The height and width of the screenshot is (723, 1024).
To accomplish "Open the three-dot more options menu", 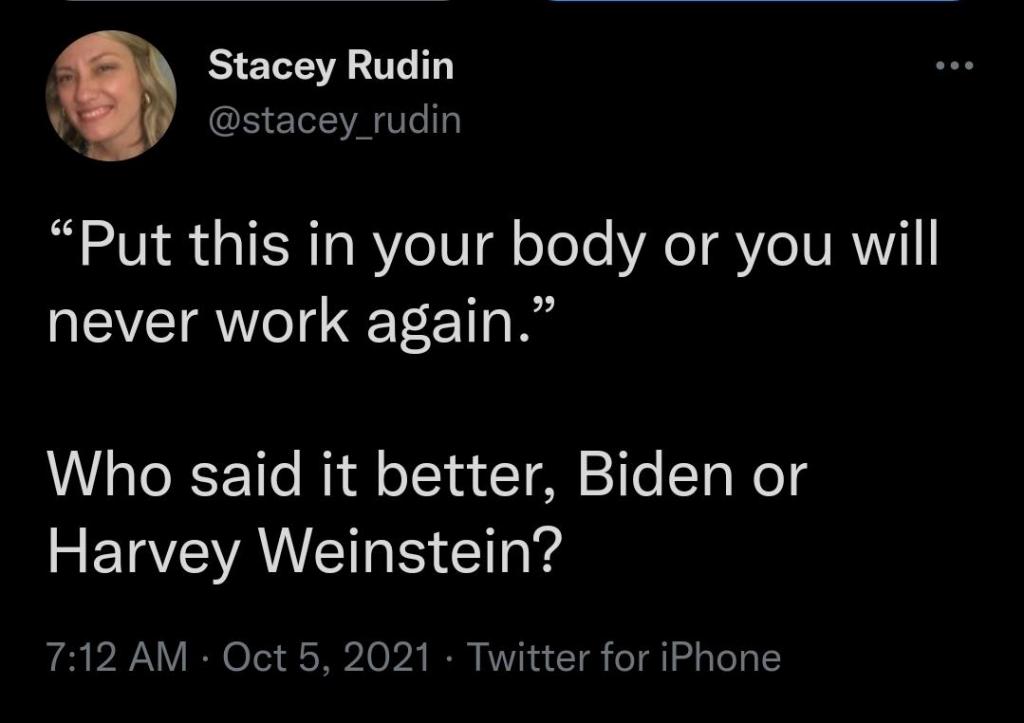I will [954, 65].
